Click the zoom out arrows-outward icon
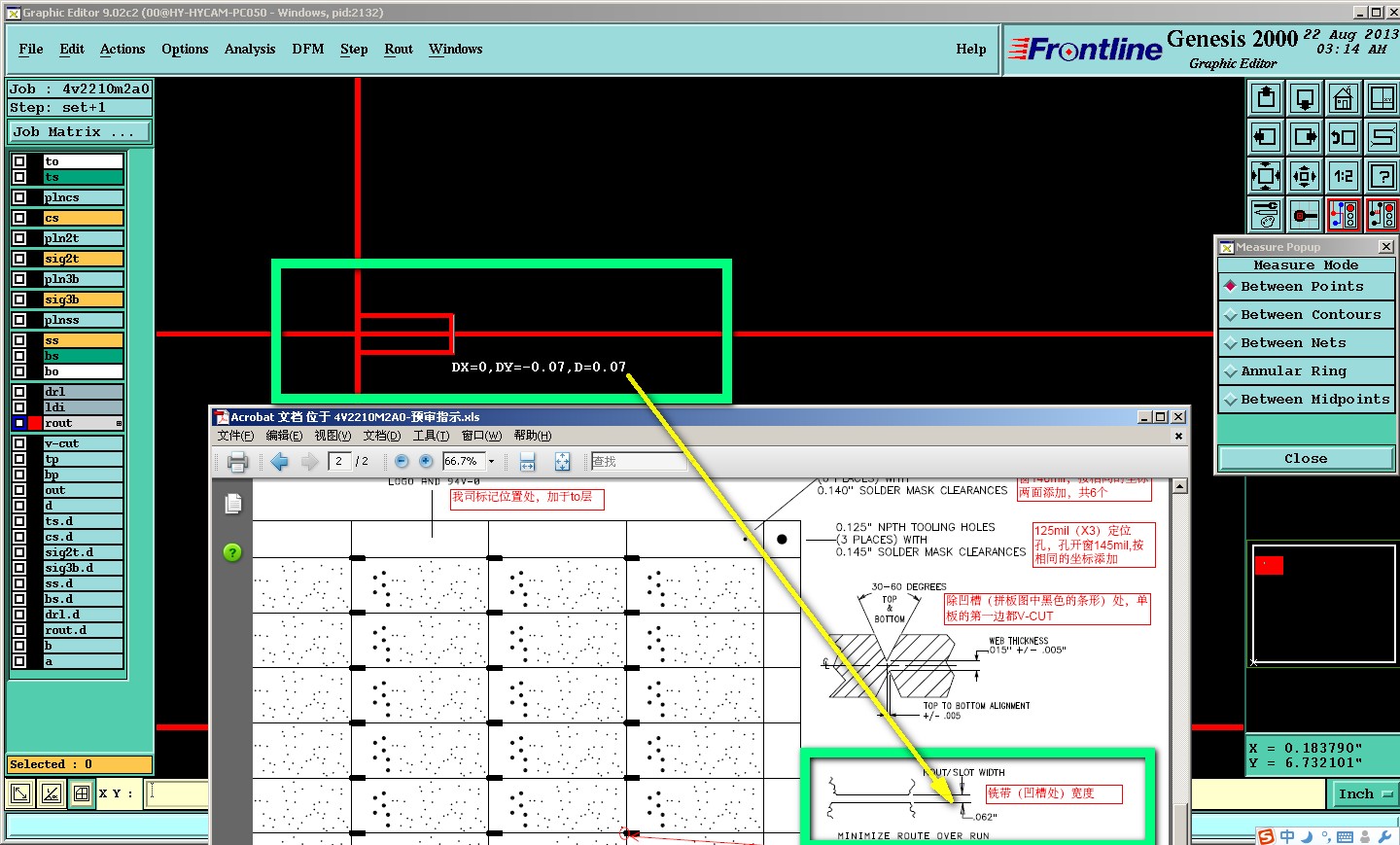The width and height of the screenshot is (1400, 845). pyautogui.click(x=1305, y=176)
